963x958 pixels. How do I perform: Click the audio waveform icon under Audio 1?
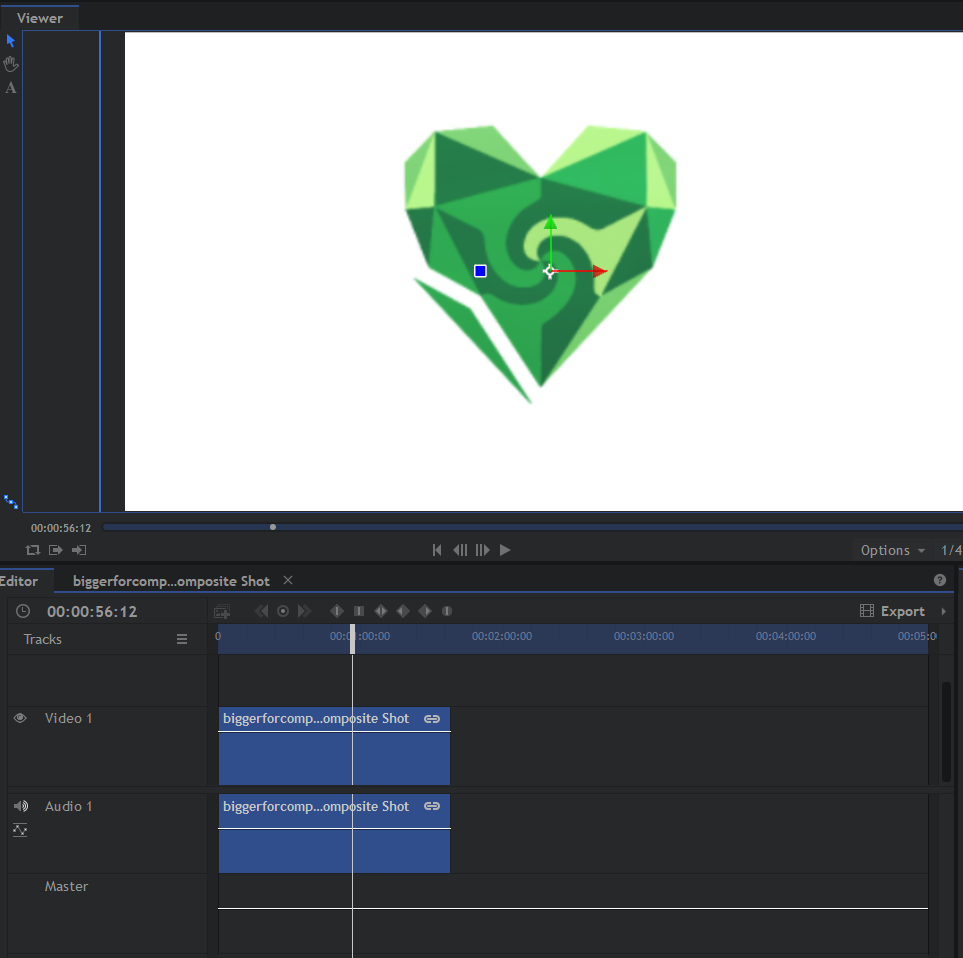tap(20, 830)
